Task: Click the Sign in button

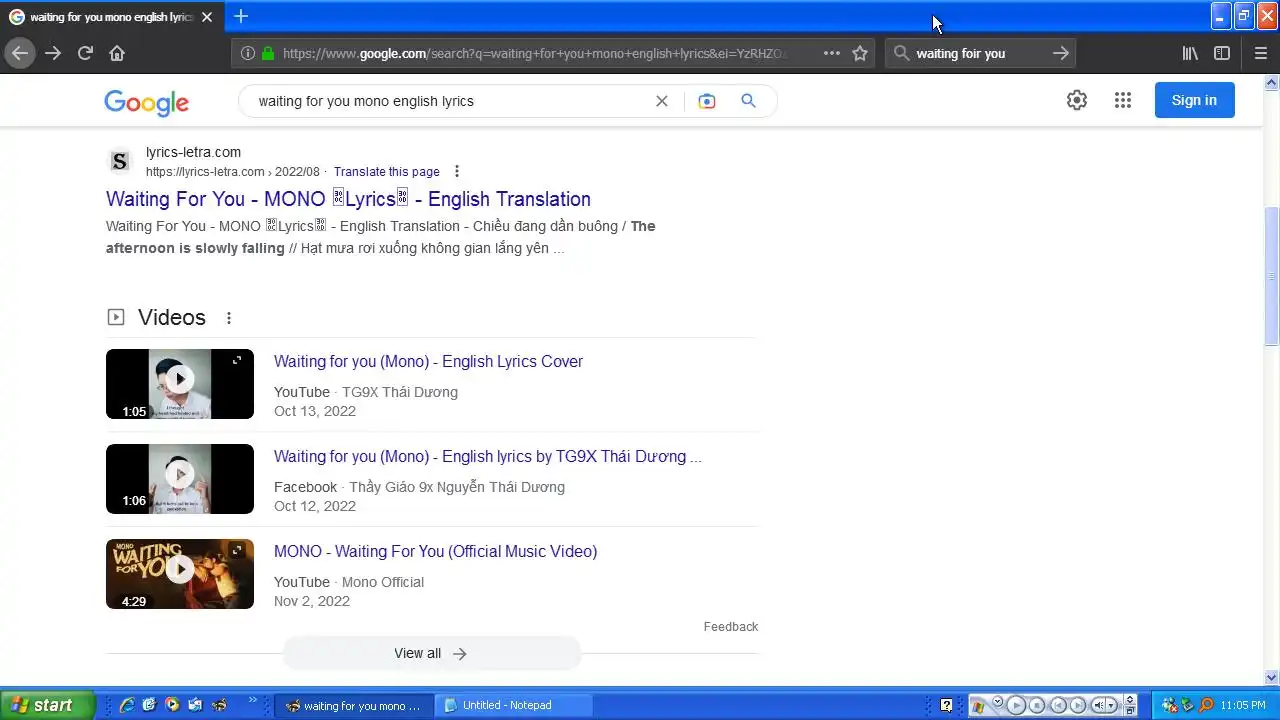Action: pyautogui.click(x=1194, y=100)
